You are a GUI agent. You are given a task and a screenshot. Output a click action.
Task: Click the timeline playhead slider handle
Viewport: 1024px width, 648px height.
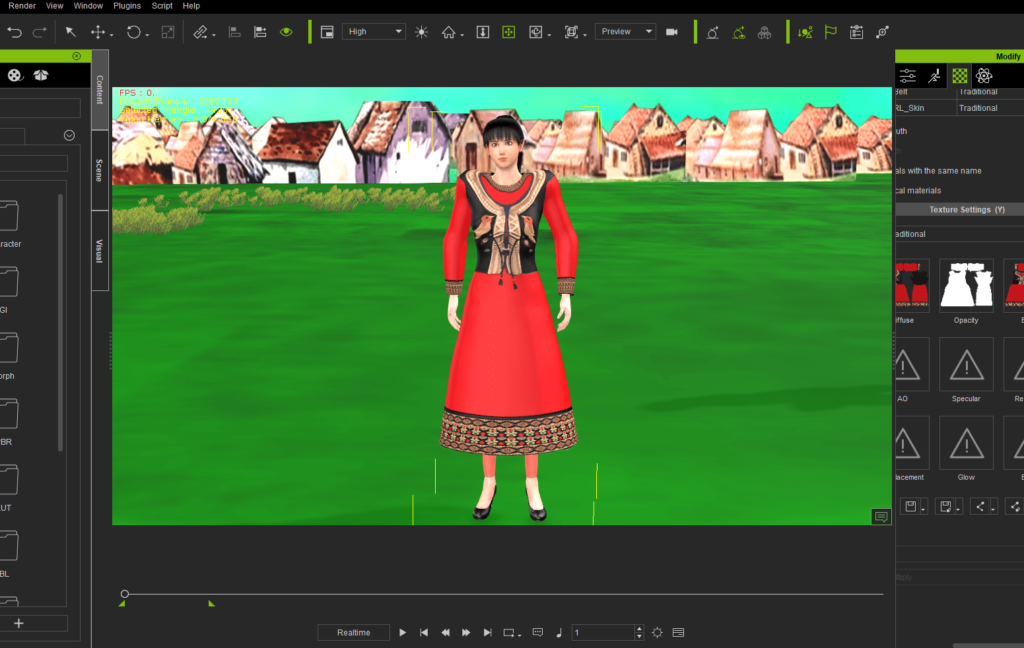pyautogui.click(x=124, y=592)
